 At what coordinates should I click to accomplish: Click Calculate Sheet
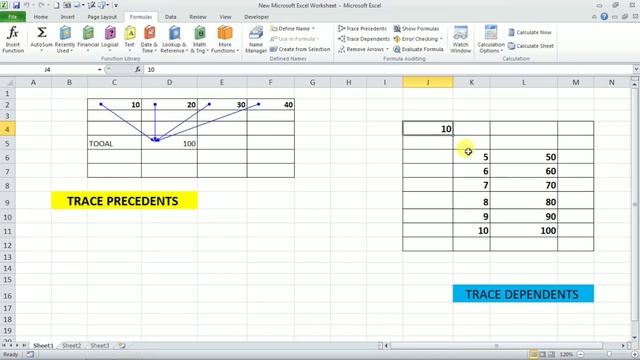click(x=531, y=46)
